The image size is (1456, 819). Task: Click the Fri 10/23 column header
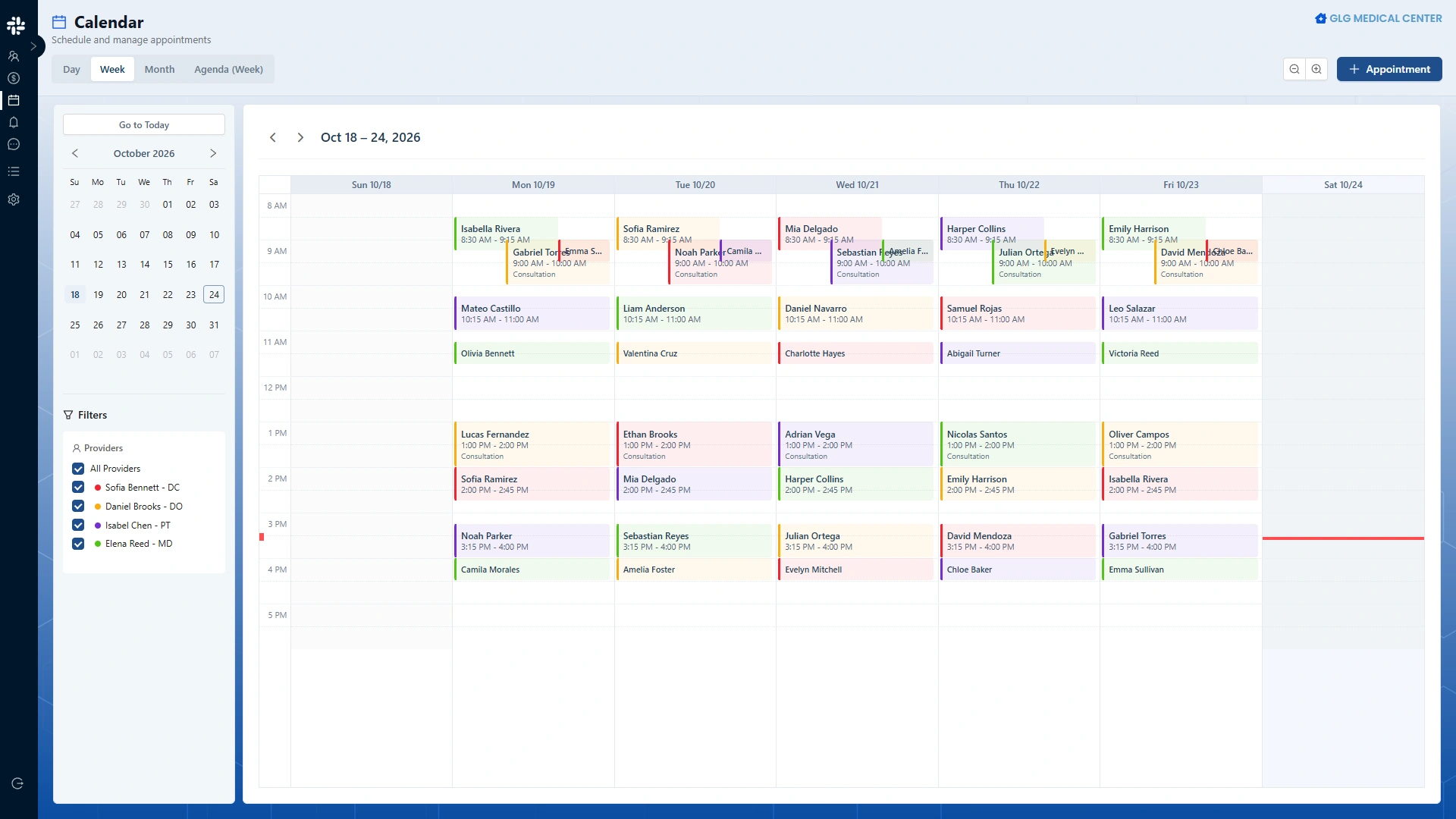pyautogui.click(x=1181, y=185)
